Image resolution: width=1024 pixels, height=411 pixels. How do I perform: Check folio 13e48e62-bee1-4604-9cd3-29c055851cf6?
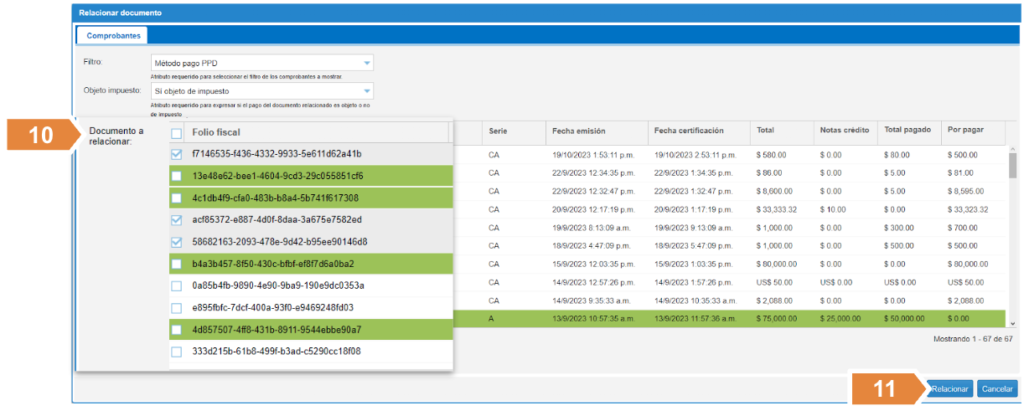[x=176, y=176]
